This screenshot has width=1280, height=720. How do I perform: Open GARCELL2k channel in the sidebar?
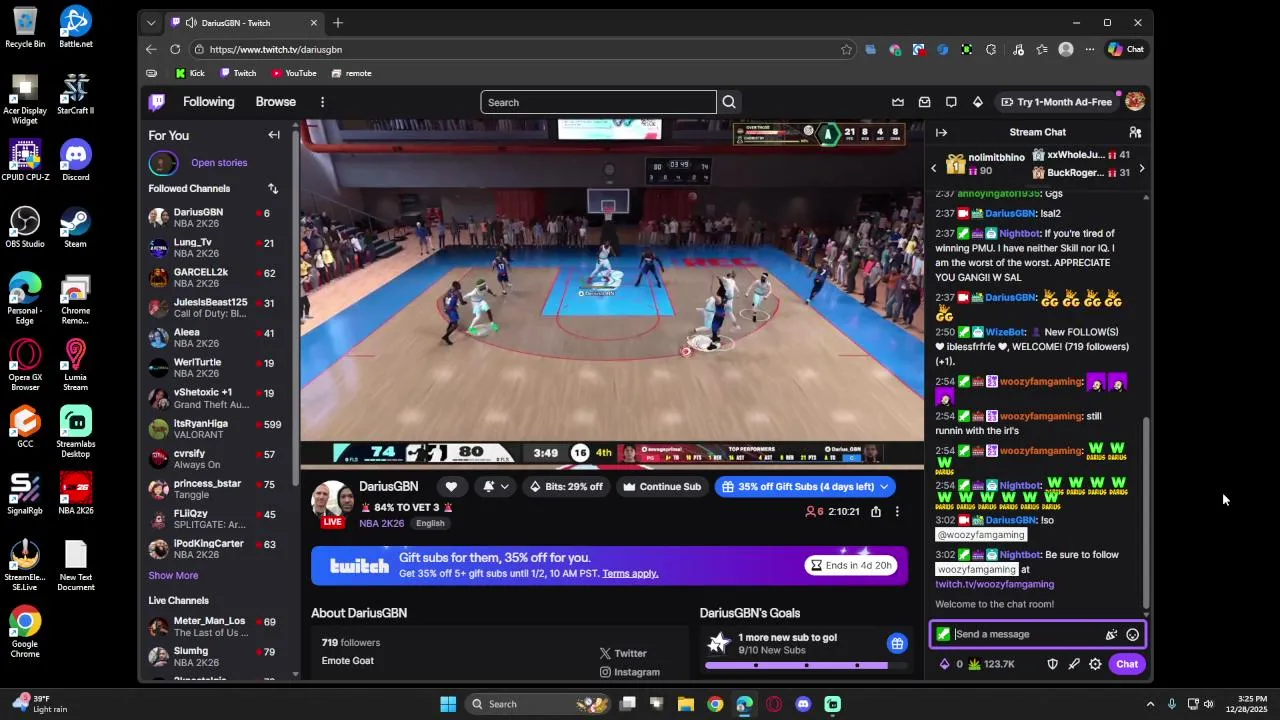point(215,278)
